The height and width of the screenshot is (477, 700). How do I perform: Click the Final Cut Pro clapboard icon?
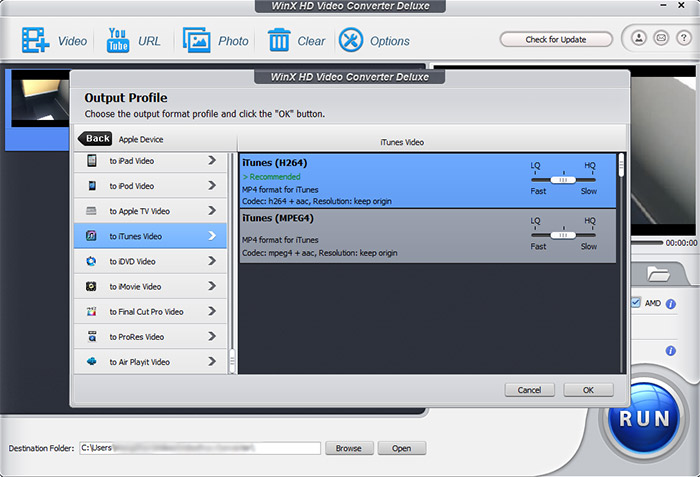(x=91, y=312)
